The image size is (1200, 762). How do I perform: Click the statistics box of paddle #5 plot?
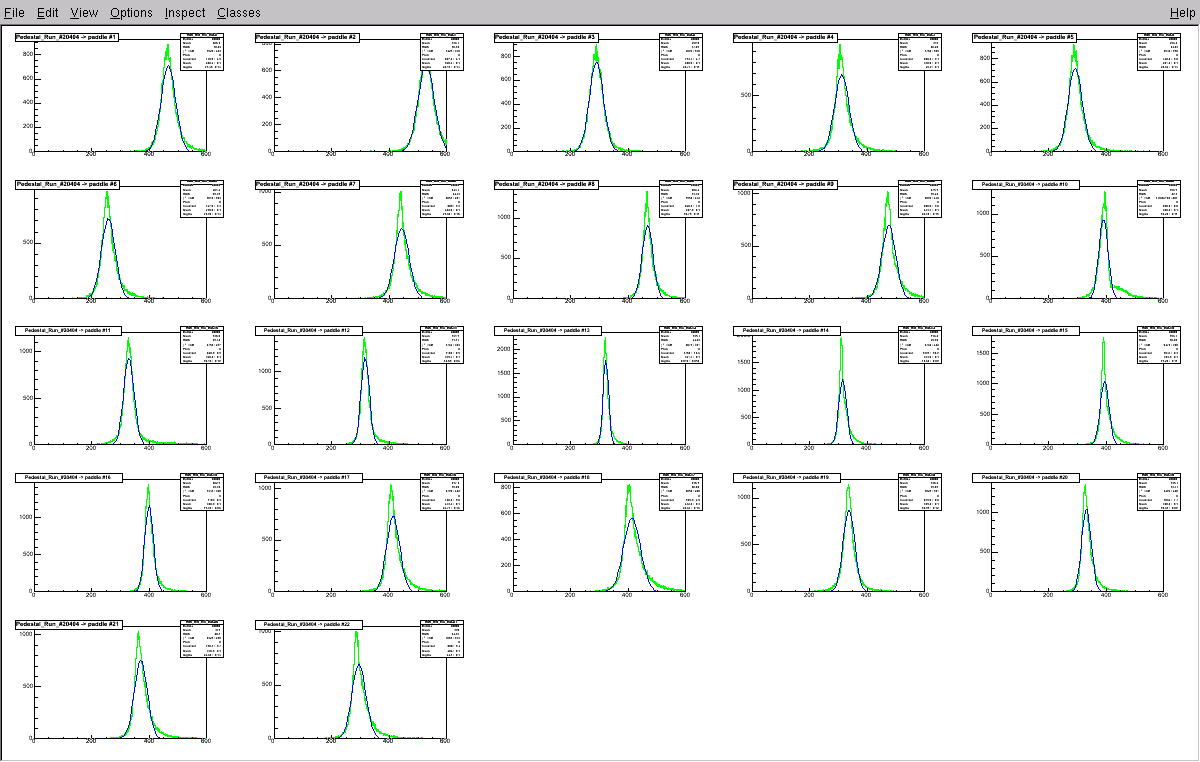coord(1159,52)
